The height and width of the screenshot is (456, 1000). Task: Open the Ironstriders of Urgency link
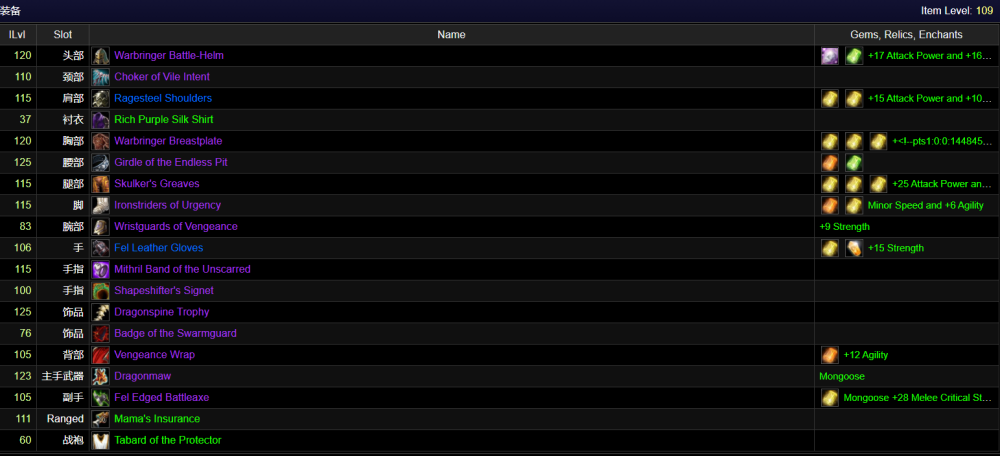pyautogui.click(x=168, y=205)
